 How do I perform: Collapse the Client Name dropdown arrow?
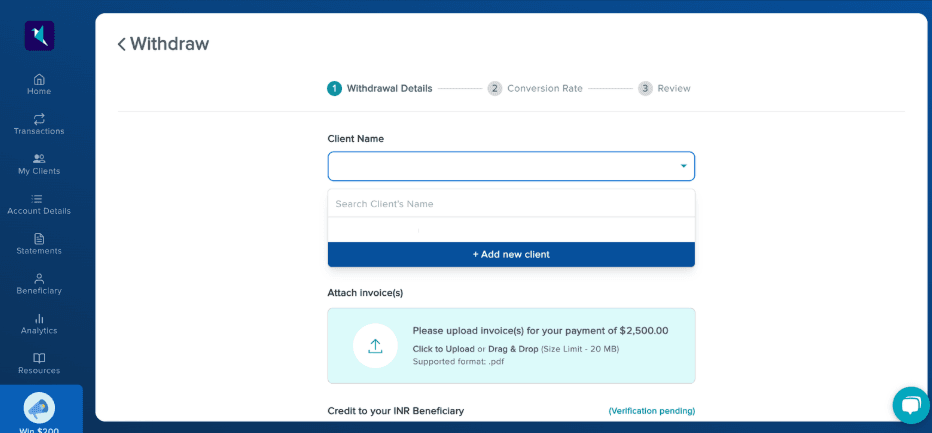point(683,166)
